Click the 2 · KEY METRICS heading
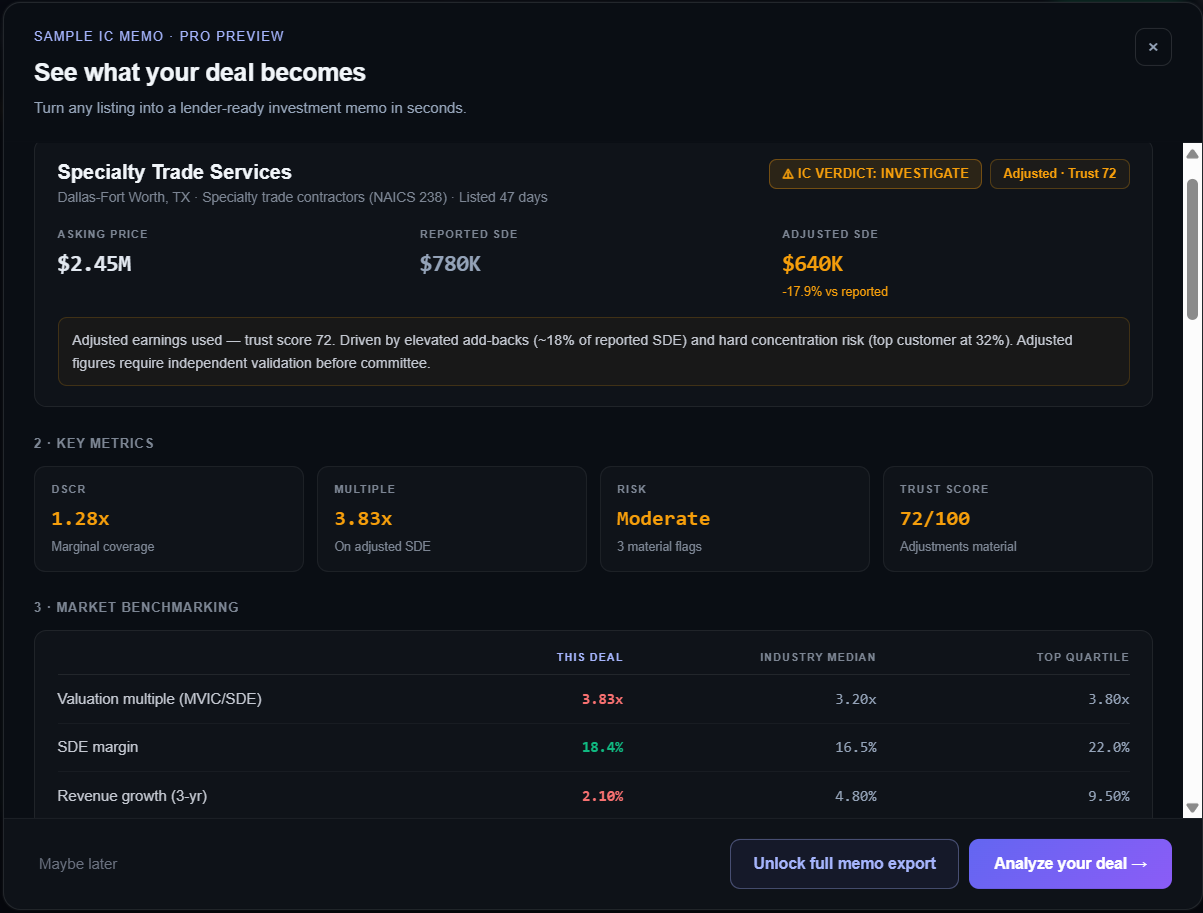 [x=94, y=443]
